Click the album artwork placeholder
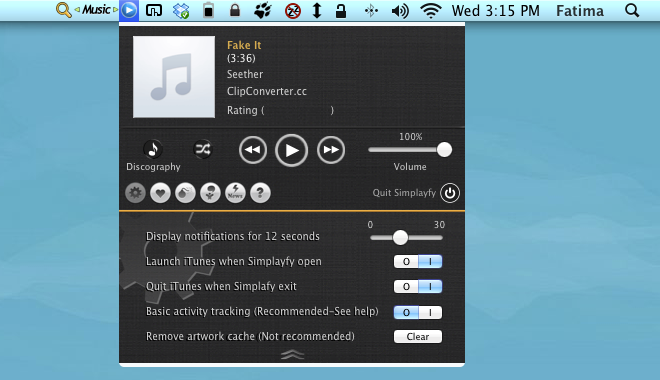Screen dimensions: 660x380 [174, 77]
